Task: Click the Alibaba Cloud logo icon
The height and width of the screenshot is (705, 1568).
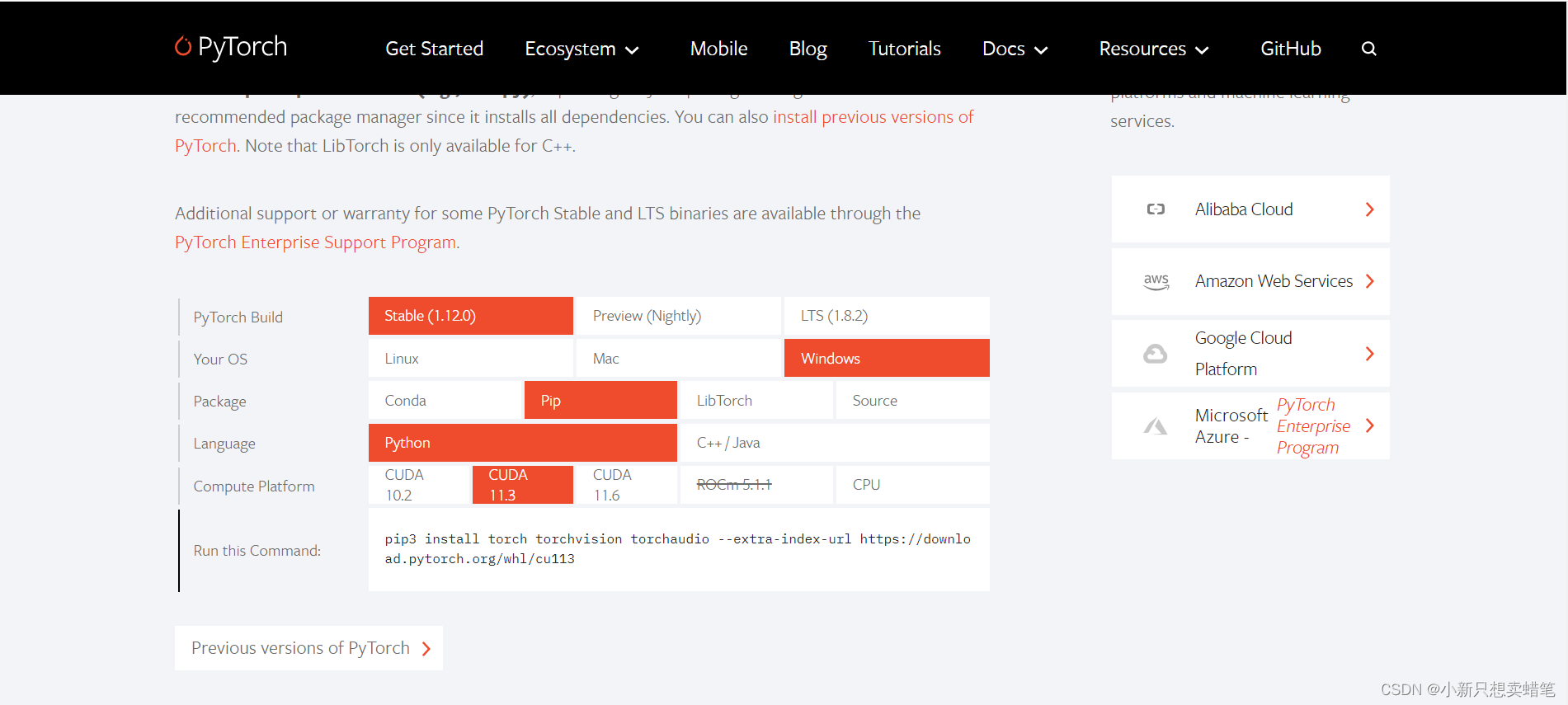Action: coord(1156,209)
